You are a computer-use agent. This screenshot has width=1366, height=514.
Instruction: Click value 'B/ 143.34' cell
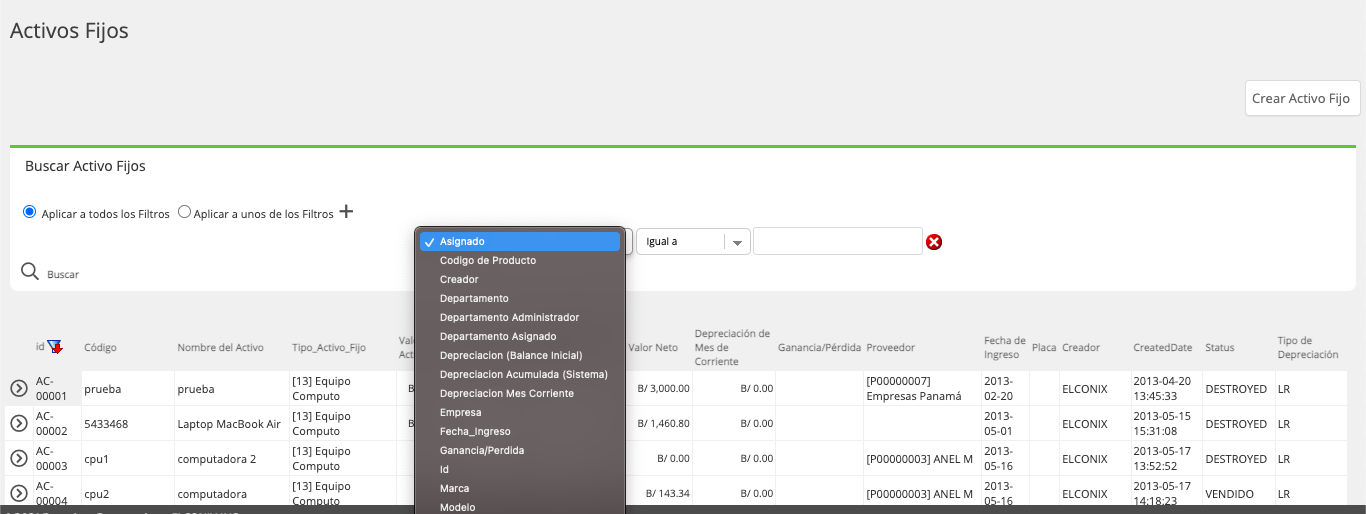[668, 494]
